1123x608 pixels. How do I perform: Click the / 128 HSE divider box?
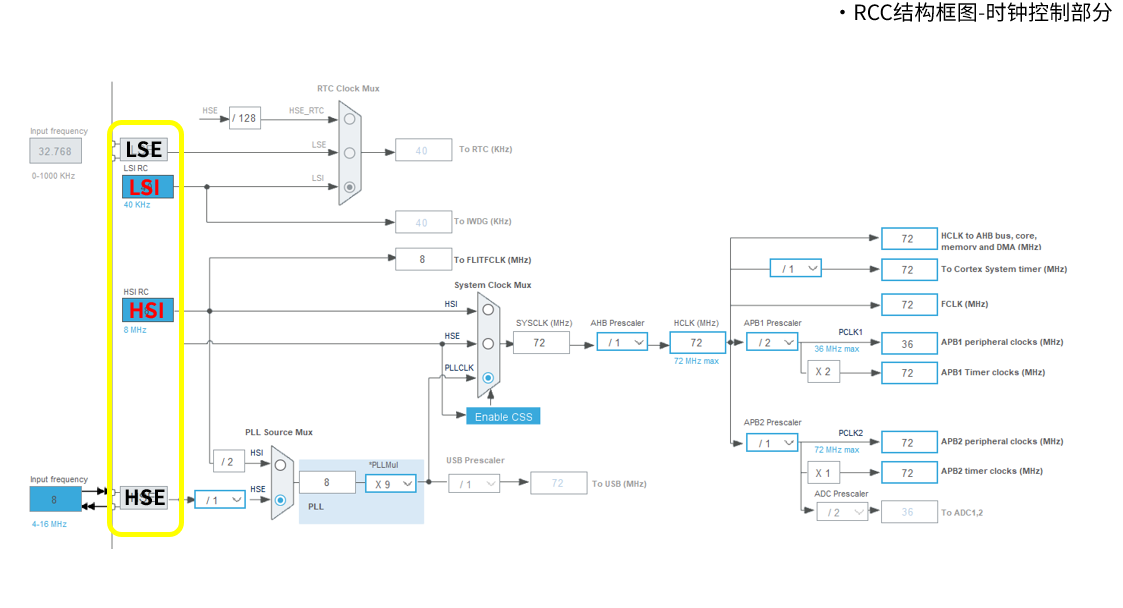click(245, 118)
